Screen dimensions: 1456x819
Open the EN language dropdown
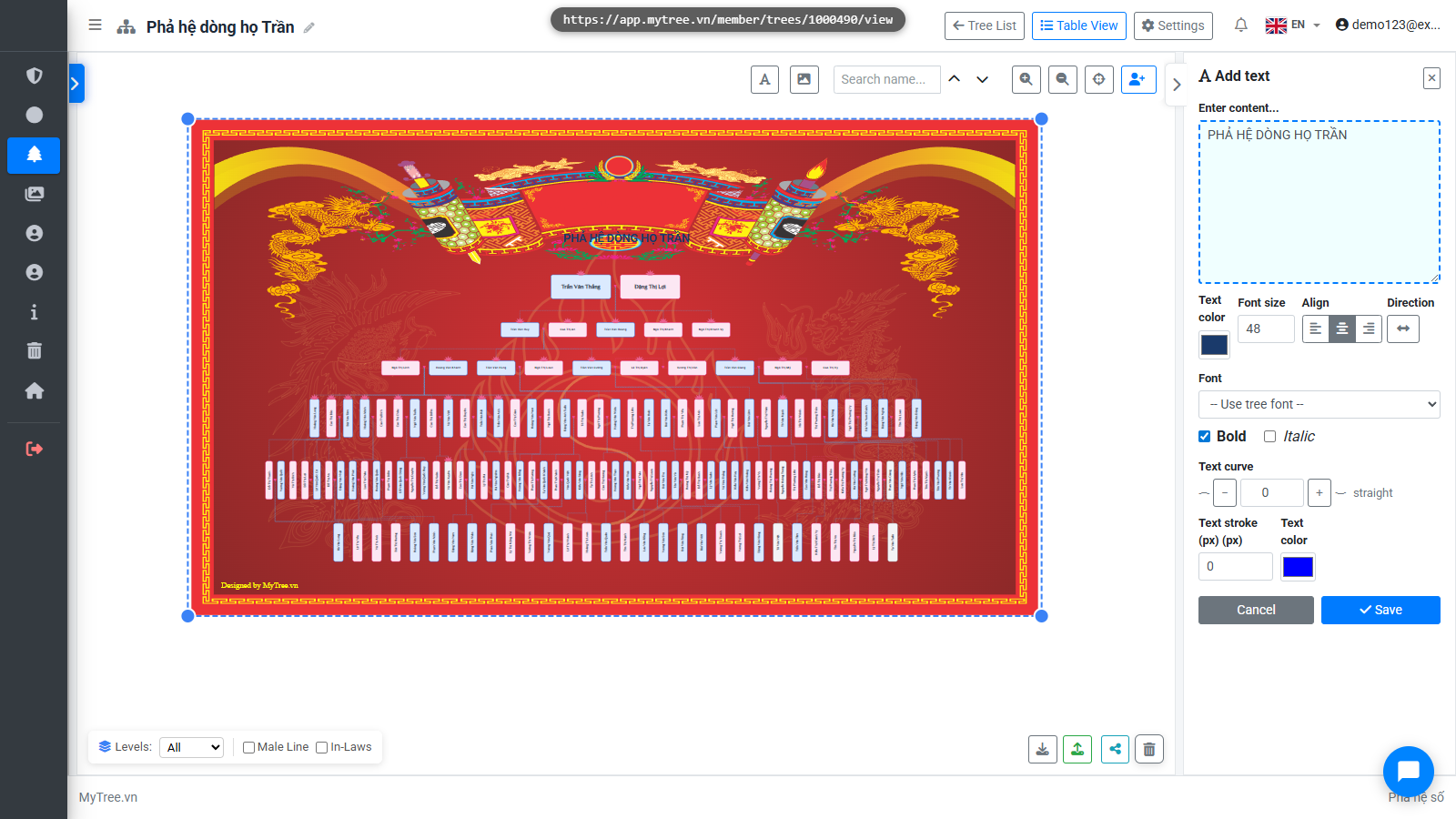tap(1293, 25)
